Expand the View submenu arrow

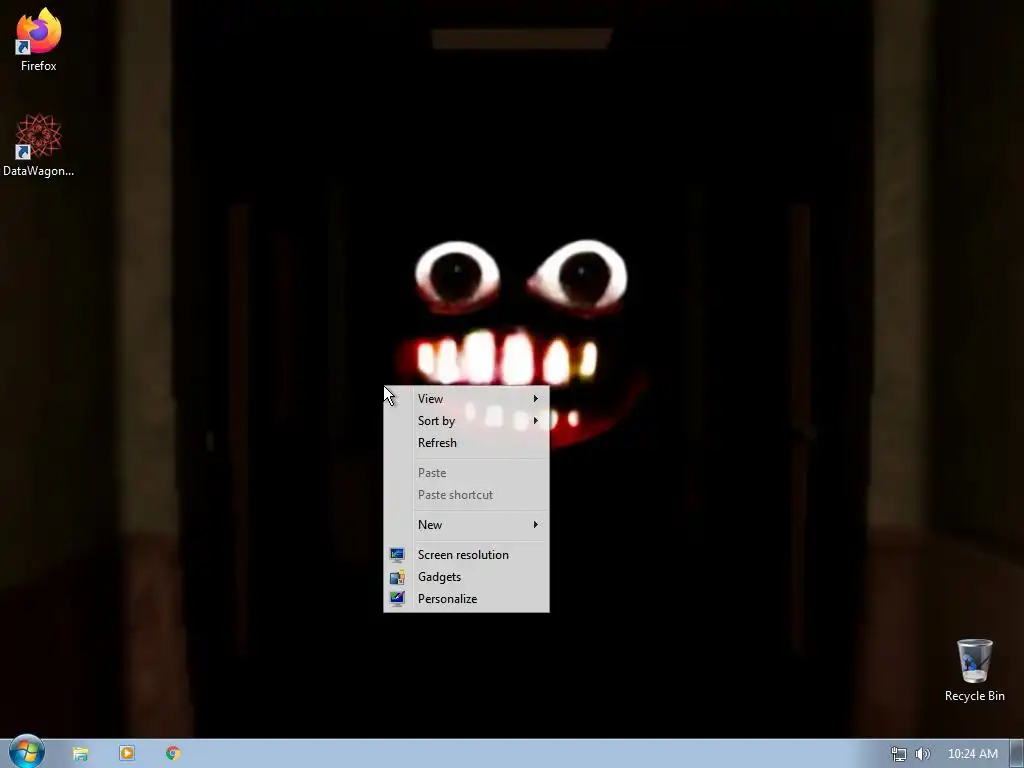pyautogui.click(x=536, y=398)
